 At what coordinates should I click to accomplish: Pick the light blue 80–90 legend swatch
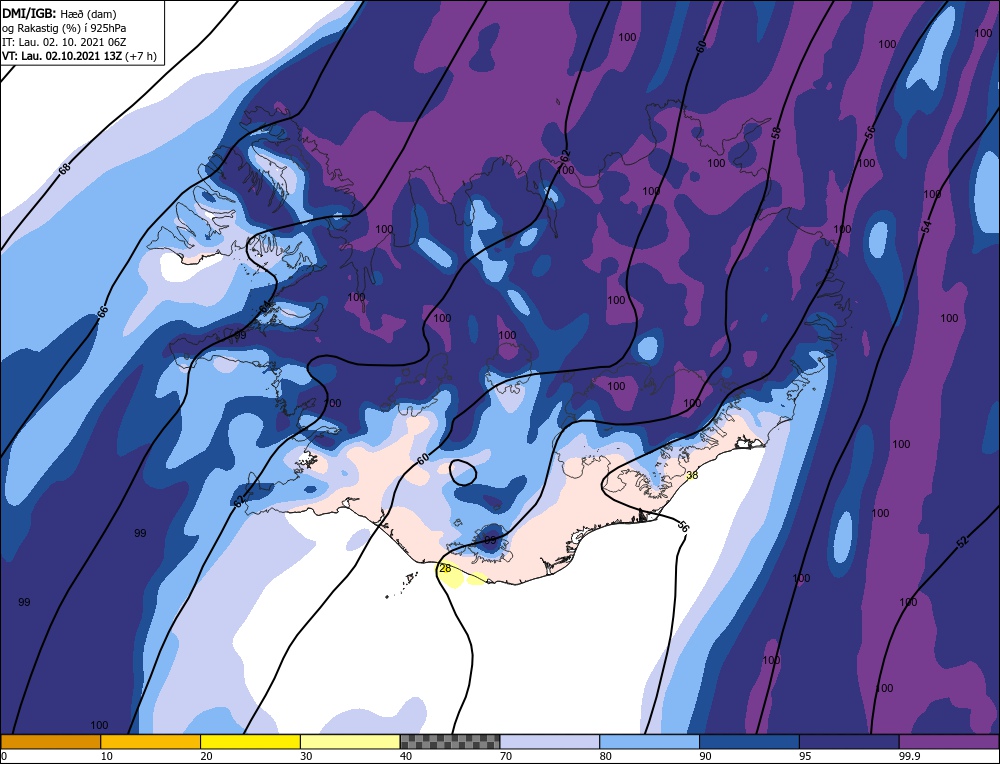point(649,741)
